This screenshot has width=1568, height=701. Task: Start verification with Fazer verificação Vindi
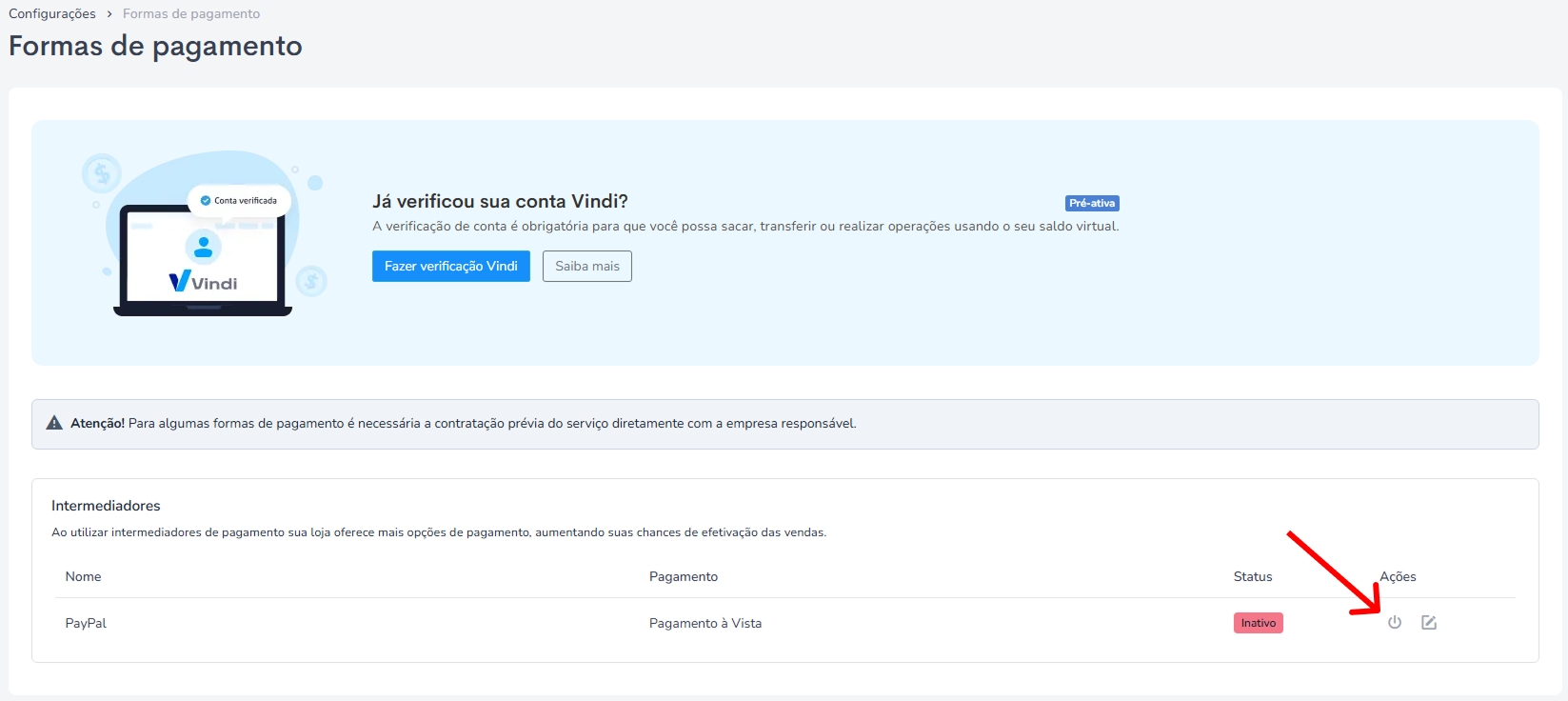click(451, 267)
